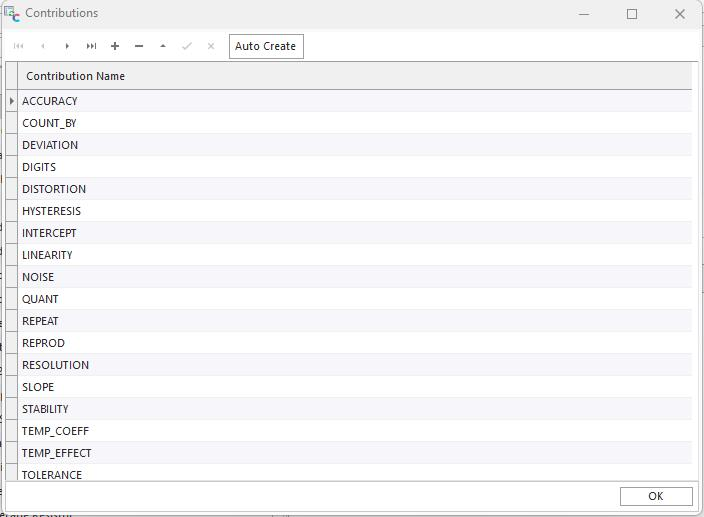Click the edit record up-triangle icon

[x=163, y=46]
